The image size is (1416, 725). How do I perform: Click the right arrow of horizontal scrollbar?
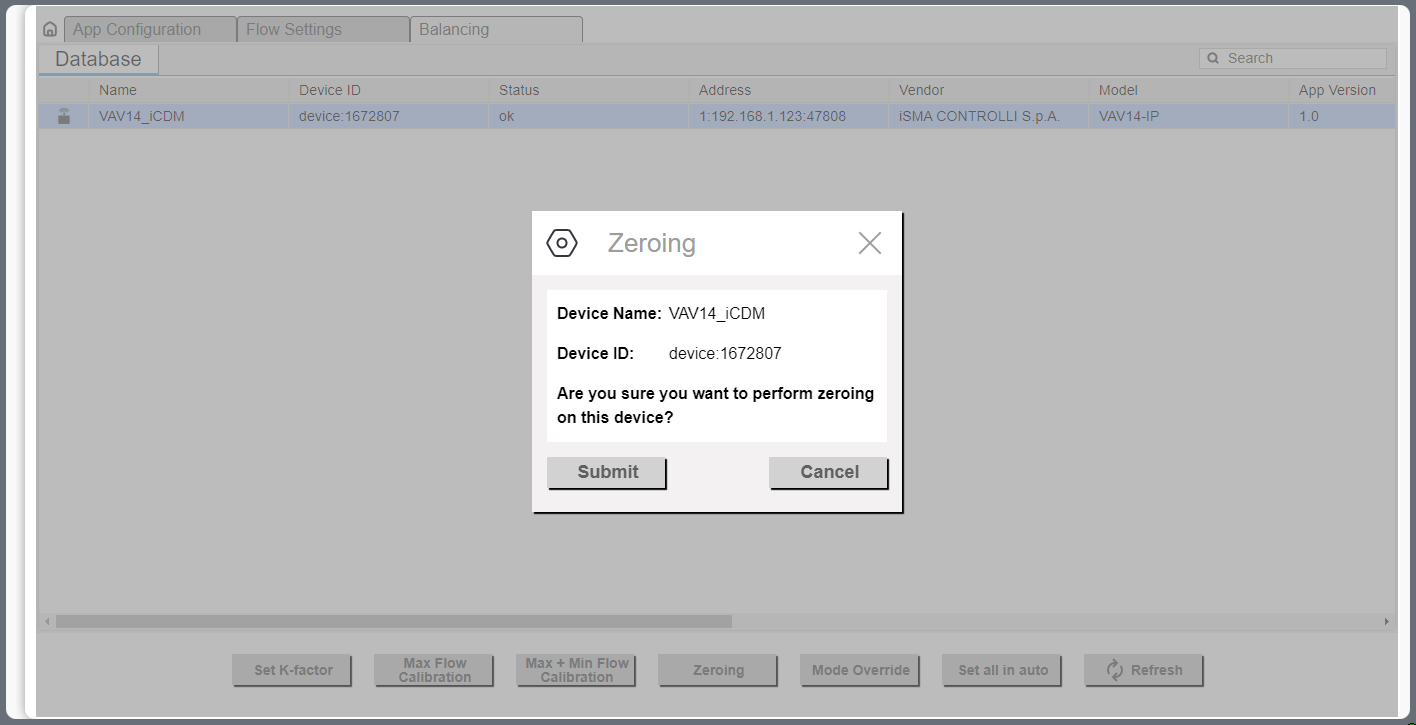click(x=1386, y=622)
